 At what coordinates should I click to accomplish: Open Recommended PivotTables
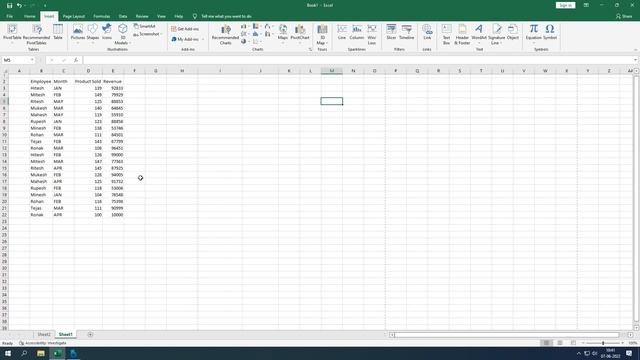pyautogui.click(x=37, y=34)
